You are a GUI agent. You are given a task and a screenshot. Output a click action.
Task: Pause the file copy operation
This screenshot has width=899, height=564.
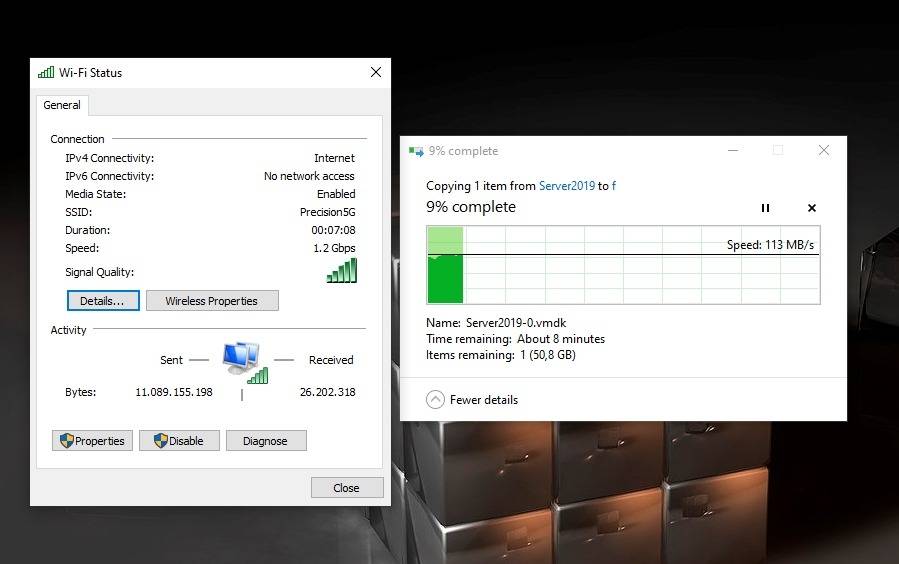[x=765, y=208]
